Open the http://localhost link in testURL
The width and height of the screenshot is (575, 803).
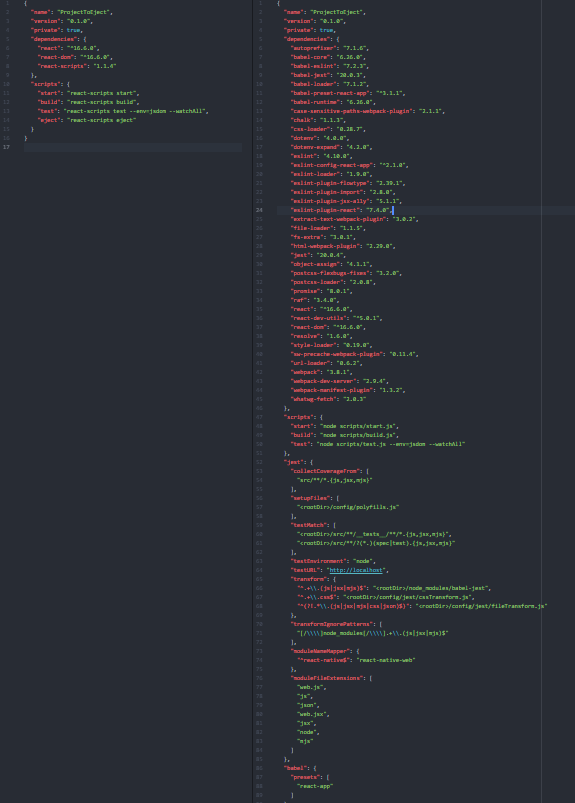tap(356, 570)
